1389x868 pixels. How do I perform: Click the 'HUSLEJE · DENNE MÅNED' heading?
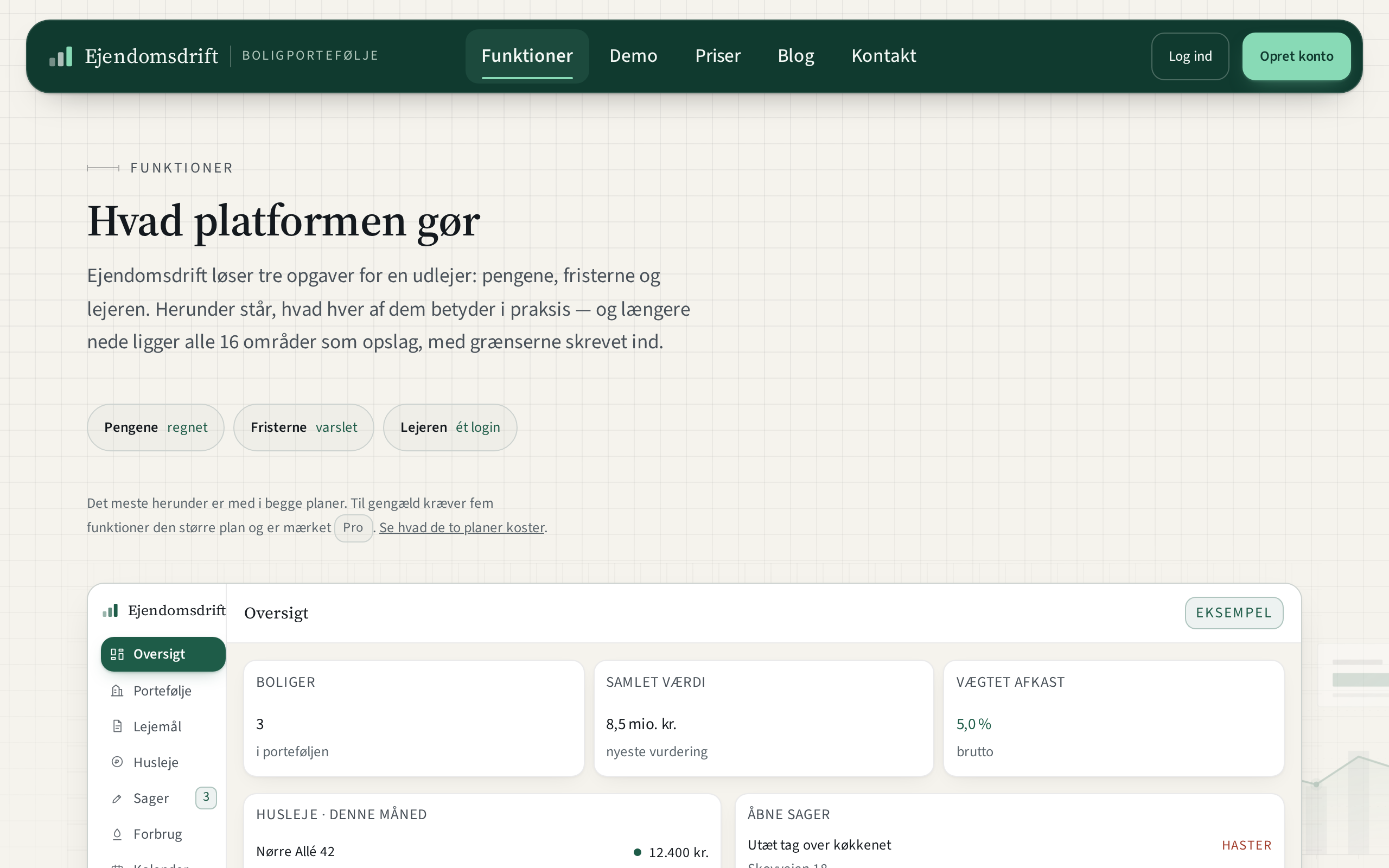341,814
